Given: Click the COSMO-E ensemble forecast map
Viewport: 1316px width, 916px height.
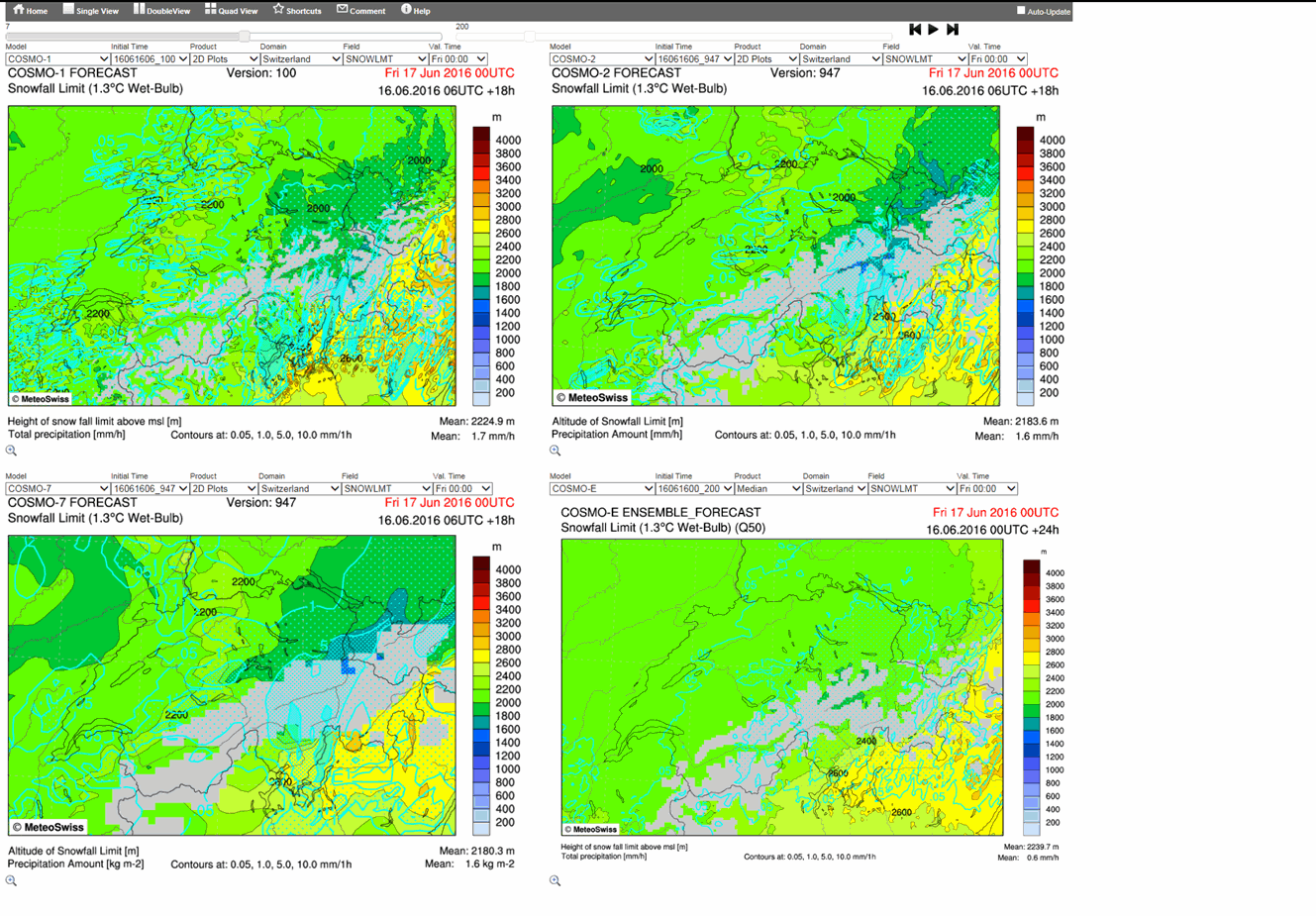Looking at the screenshot, I should [x=782, y=687].
